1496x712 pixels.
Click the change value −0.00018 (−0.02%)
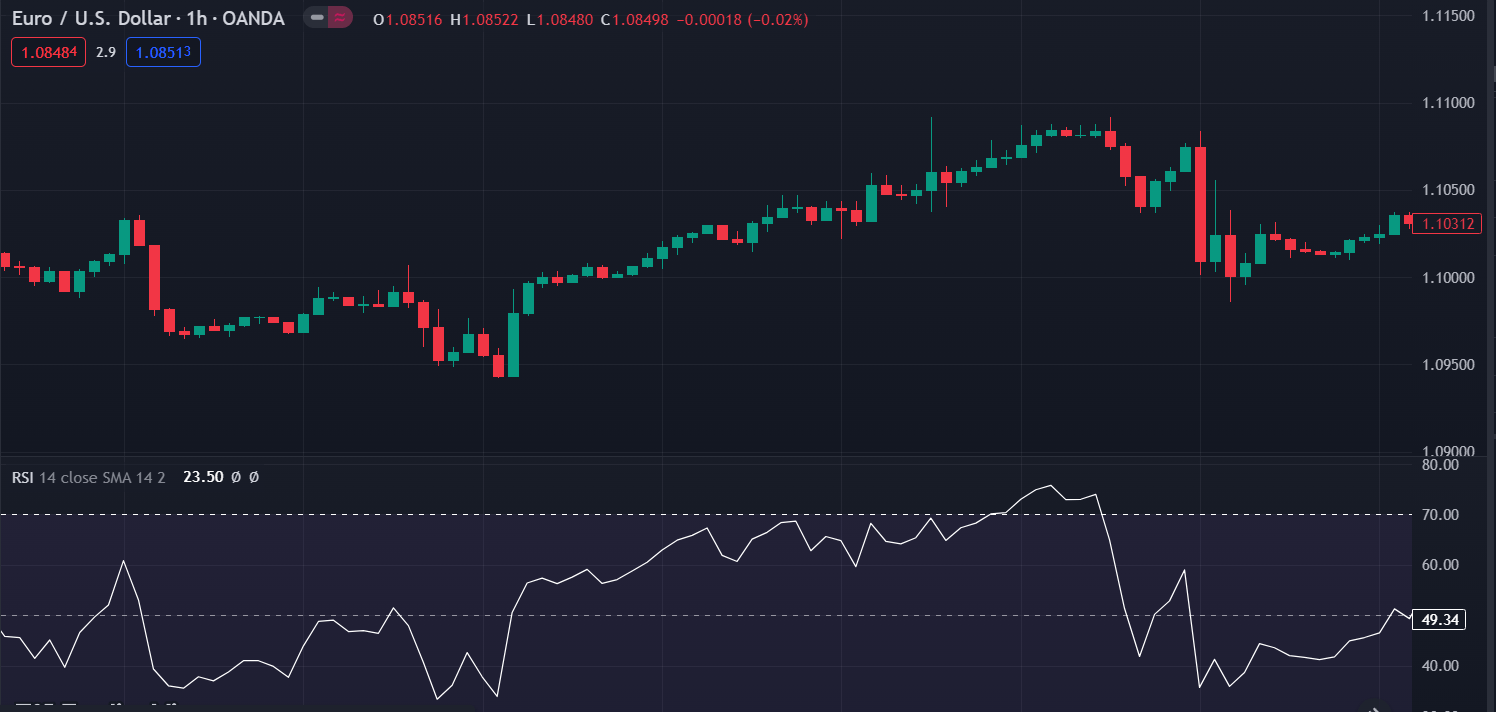[744, 20]
